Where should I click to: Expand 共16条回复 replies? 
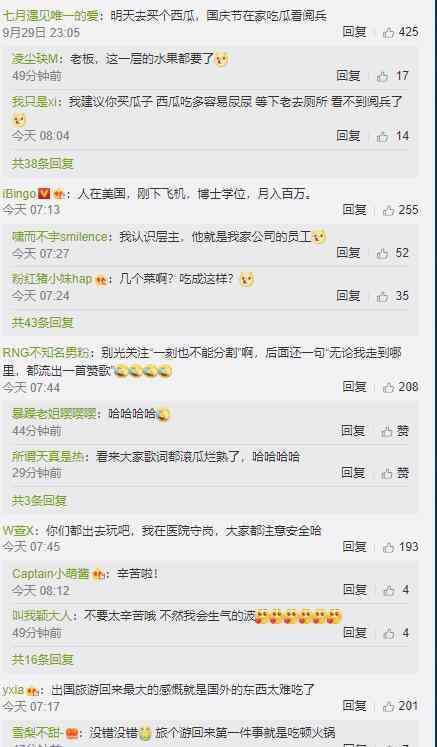click(x=42, y=660)
